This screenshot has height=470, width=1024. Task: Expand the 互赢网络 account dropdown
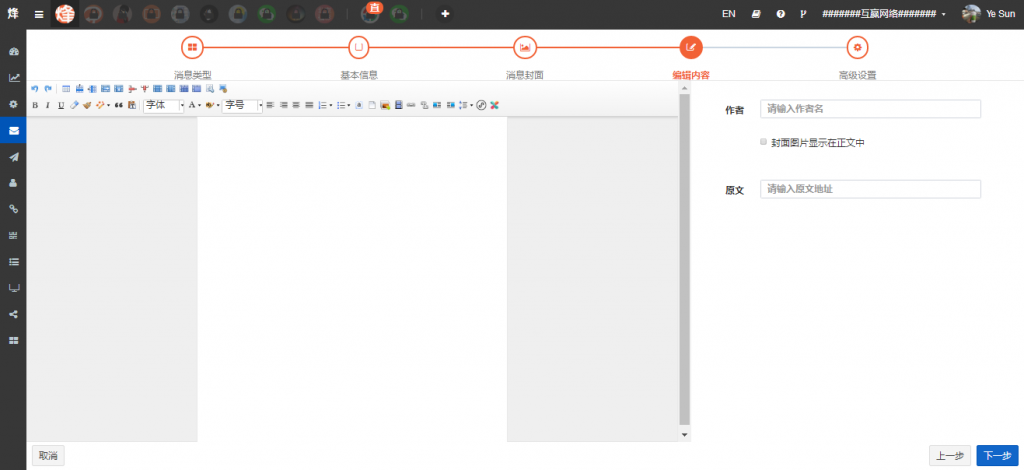884,14
